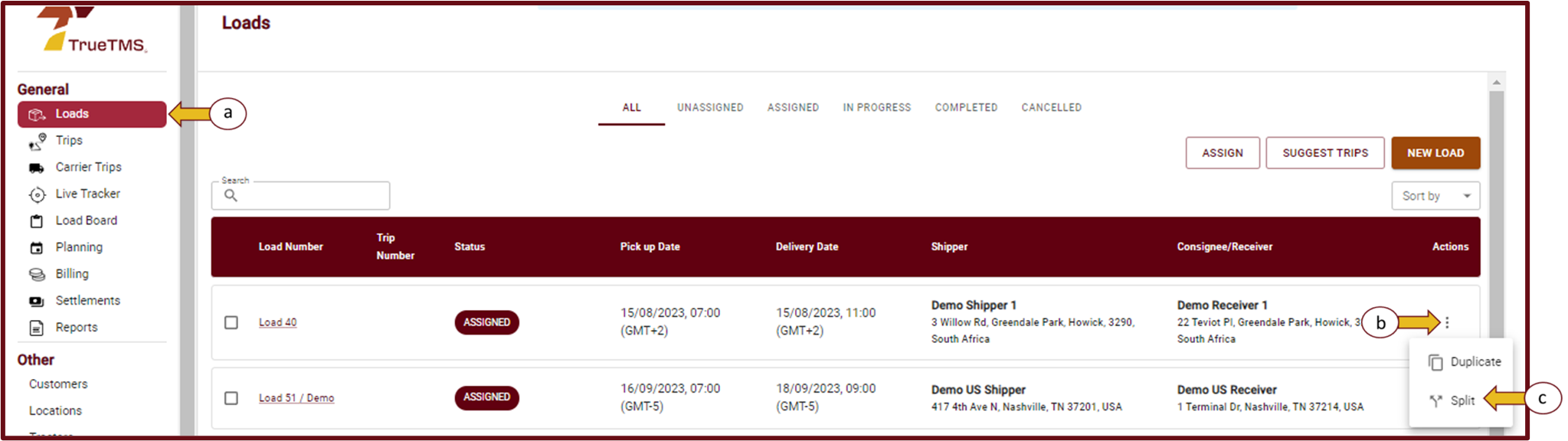Switch to the Completed tab
The image size is (1568, 441).
pos(966,108)
